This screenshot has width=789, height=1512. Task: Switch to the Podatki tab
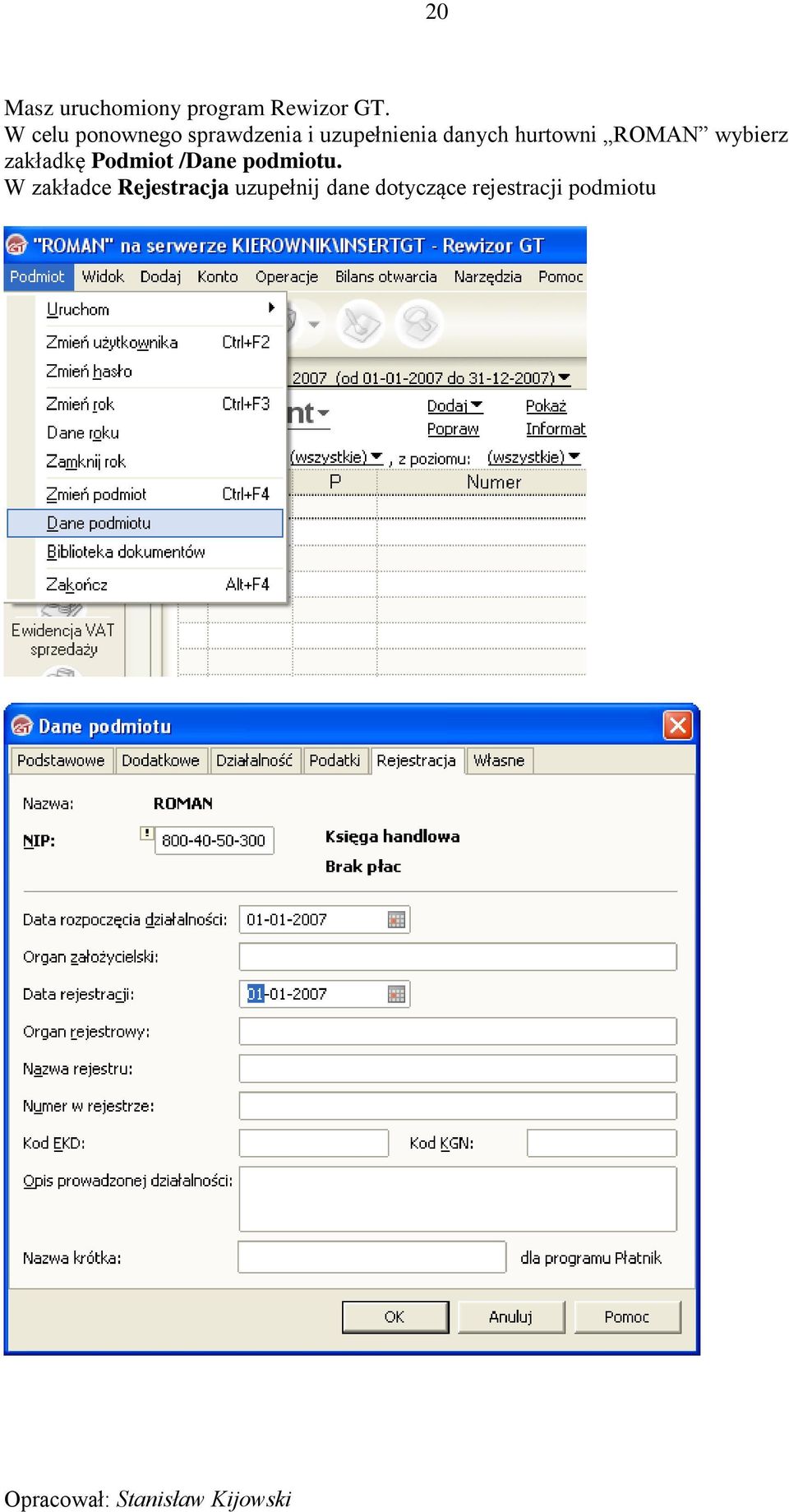(335, 761)
